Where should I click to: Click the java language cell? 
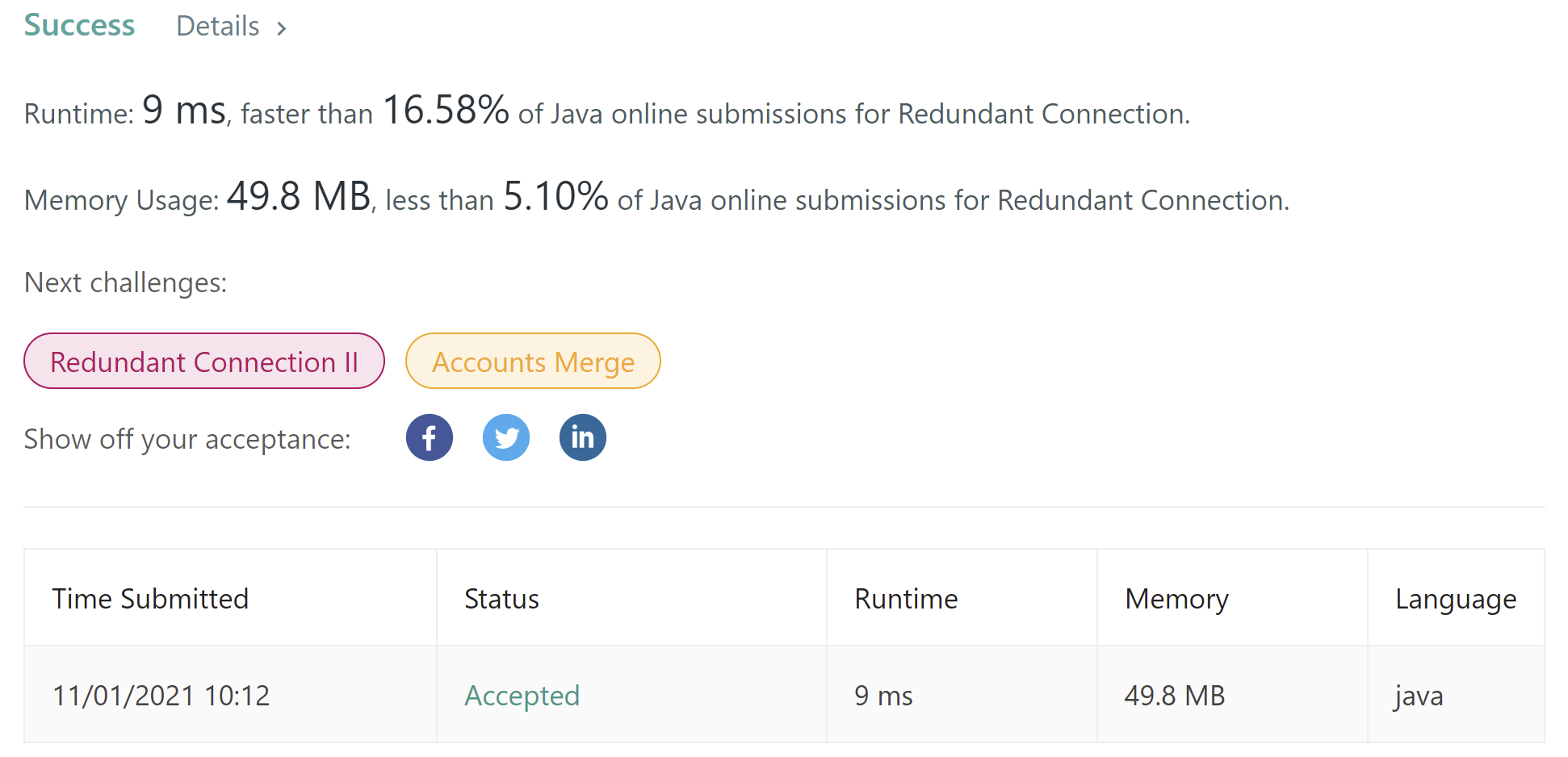[x=1419, y=695]
